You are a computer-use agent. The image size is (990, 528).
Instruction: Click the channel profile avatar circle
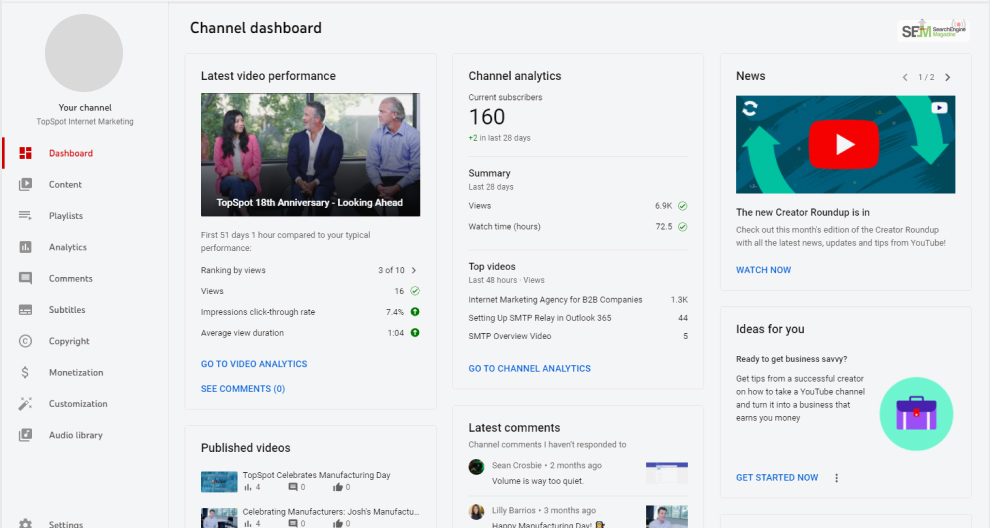[x=84, y=53]
